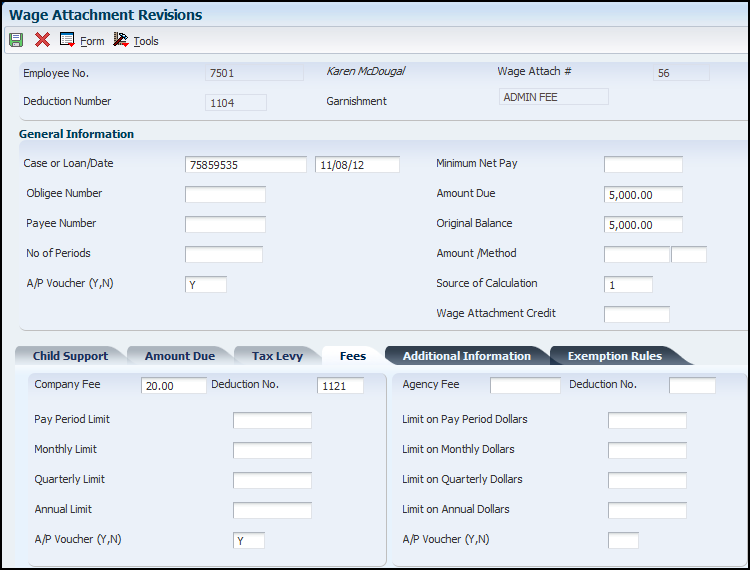Open the Exemption Rules tab
Viewport: 750px width, 570px height.
[x=615, y=356]
